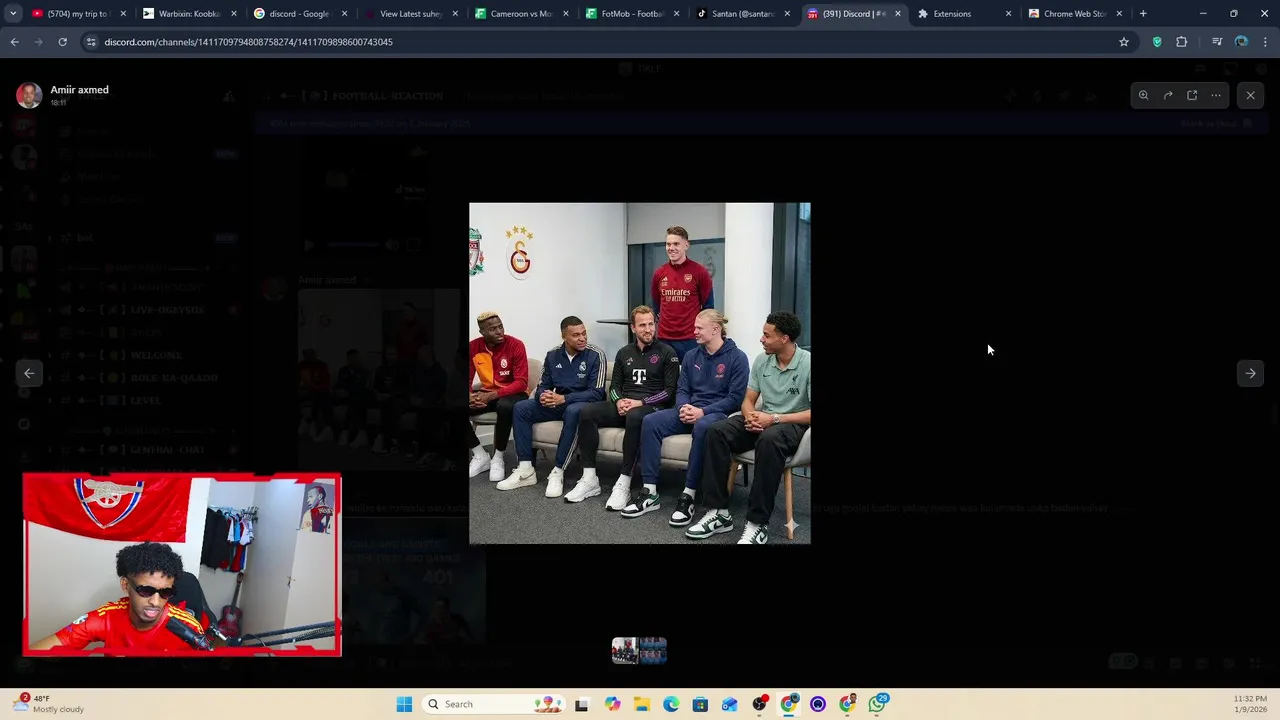The height and width of the screenshot is (720, 1280).
Task: Switch to the 'View Latest suhey' tab
Action: pos(409,14)
